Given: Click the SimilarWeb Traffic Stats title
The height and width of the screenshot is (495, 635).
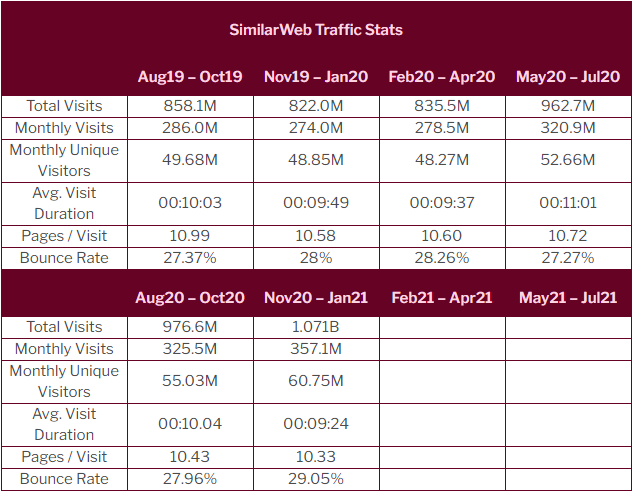Looking at the screenshot, I should [x=316, y=29].
